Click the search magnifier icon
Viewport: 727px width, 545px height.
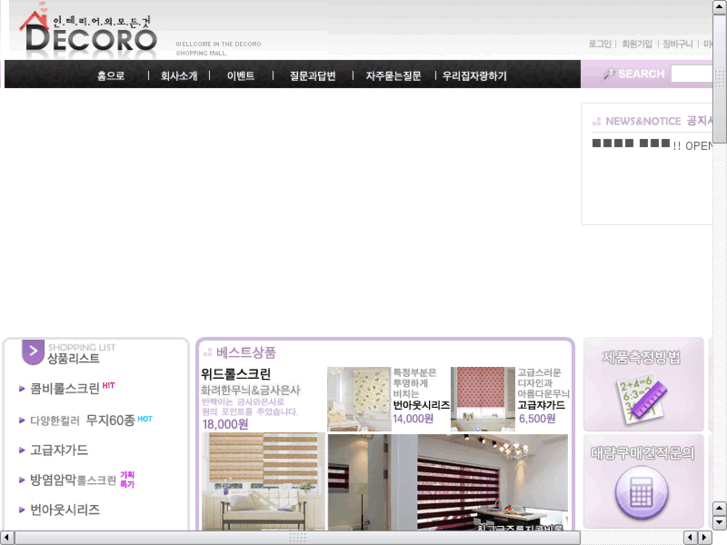coord(609,74)
